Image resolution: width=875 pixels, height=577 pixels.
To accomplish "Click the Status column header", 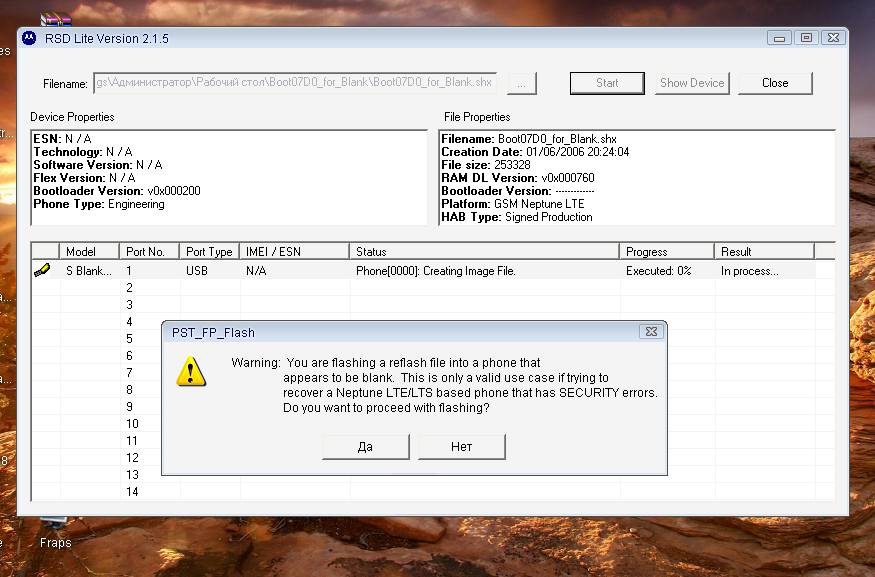I will point(484,252).
